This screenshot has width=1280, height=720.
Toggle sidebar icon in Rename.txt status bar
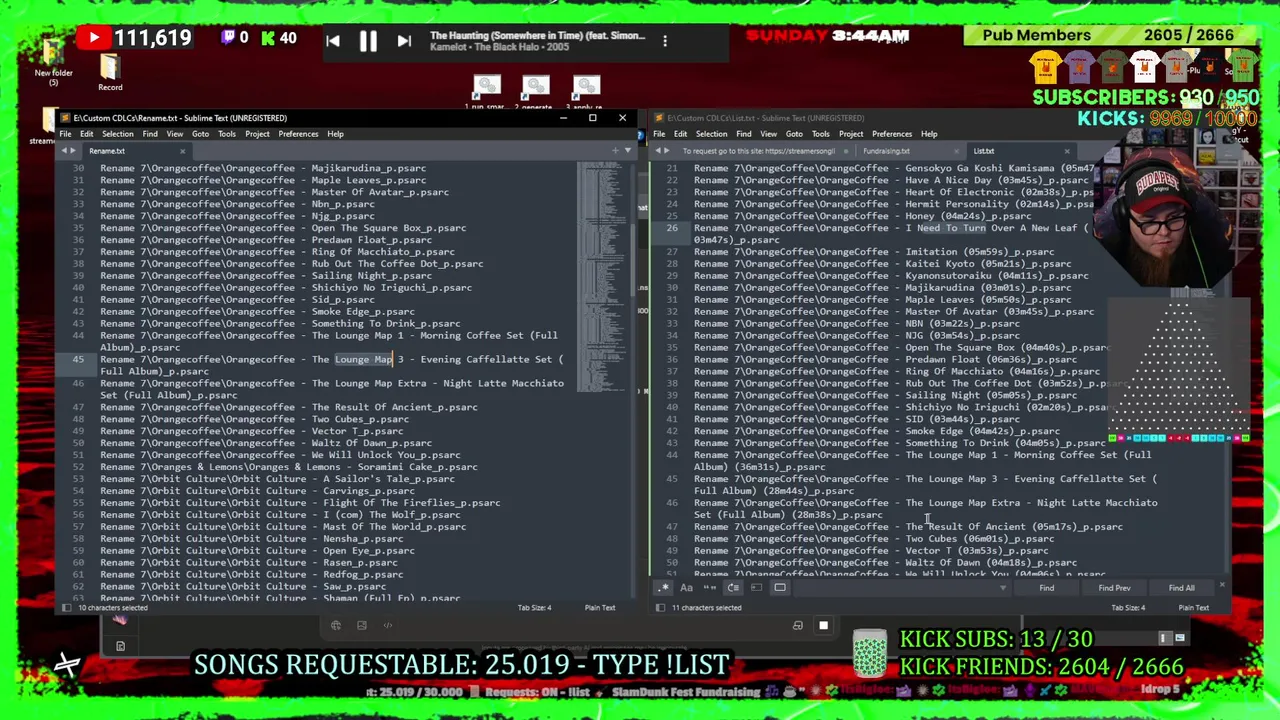(66, 608)
